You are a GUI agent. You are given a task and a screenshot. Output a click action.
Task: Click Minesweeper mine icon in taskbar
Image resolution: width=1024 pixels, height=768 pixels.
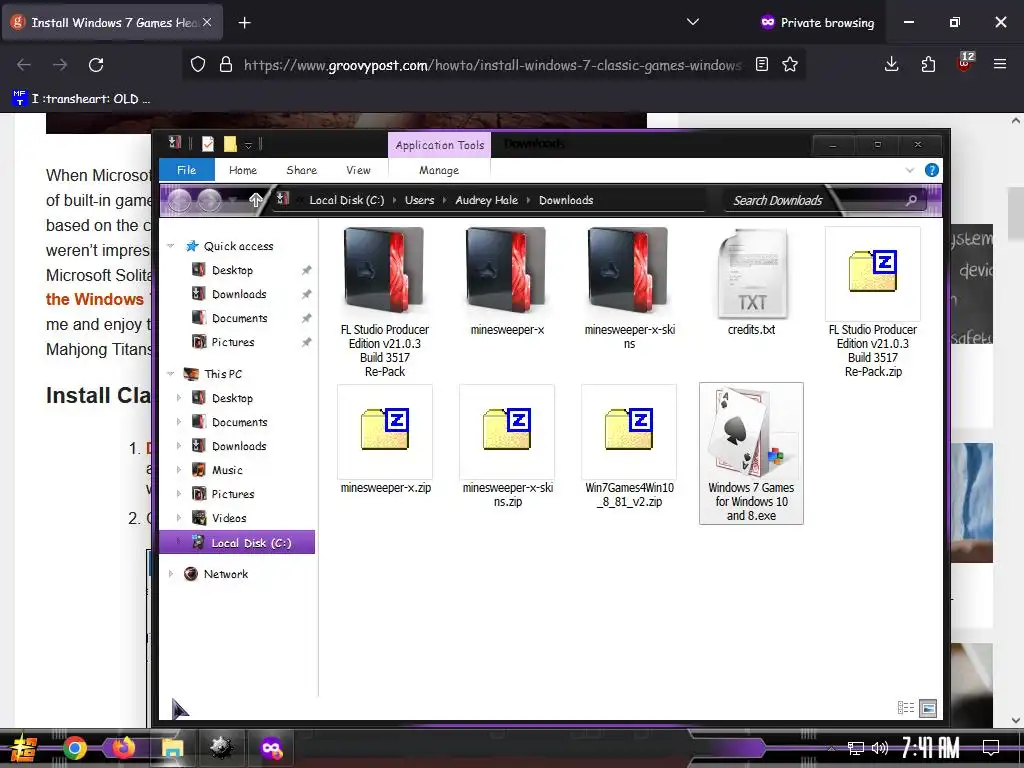pos(221,748)
